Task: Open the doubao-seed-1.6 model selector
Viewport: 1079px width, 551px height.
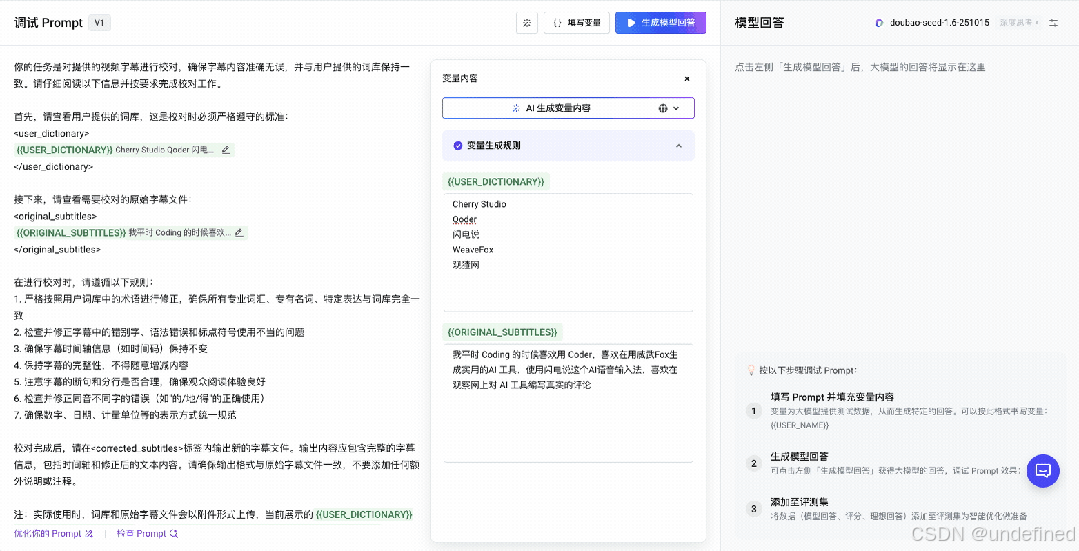Action: pos(939,23)
